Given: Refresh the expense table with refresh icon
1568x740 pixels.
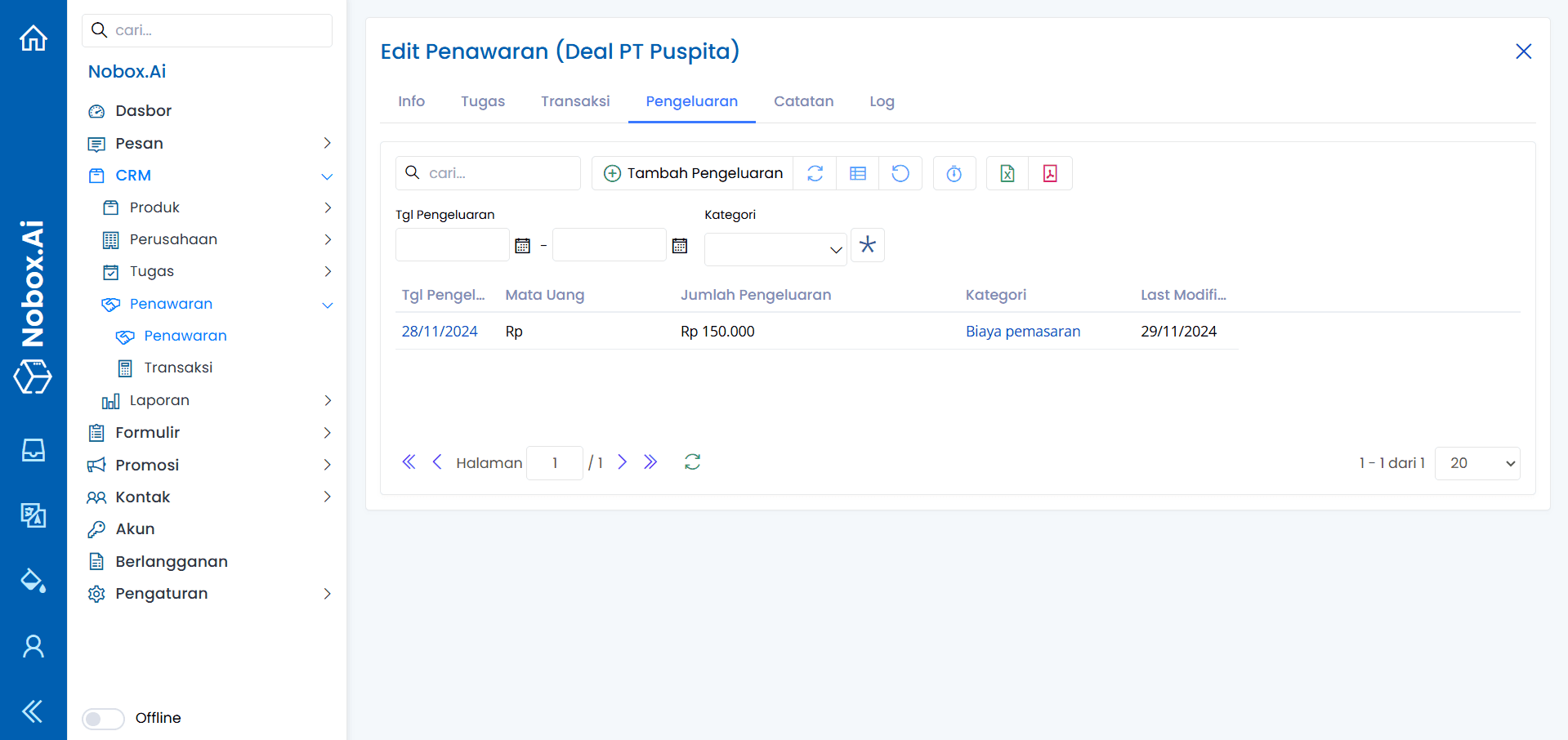Looking at the screenshot, I should tap(815, 173).
